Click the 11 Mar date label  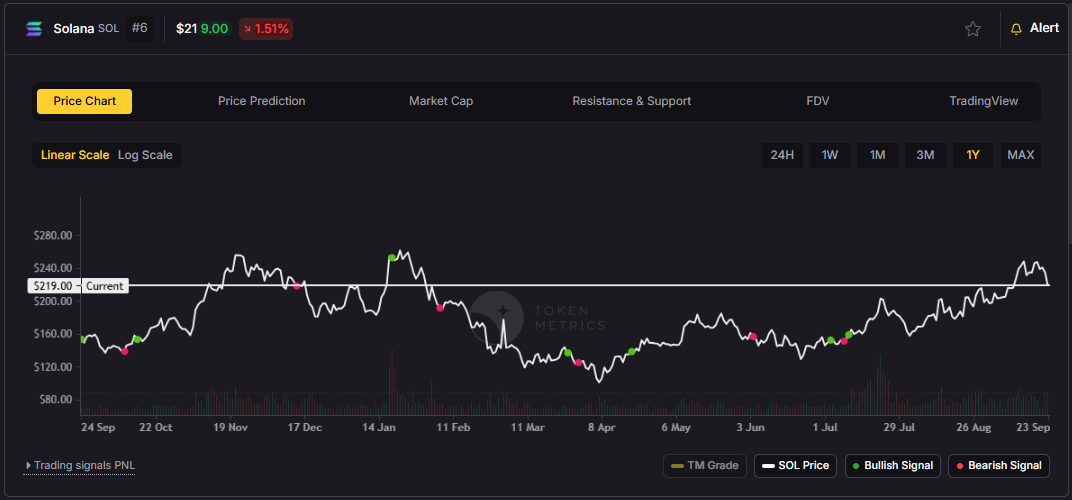tap(528, 427)
